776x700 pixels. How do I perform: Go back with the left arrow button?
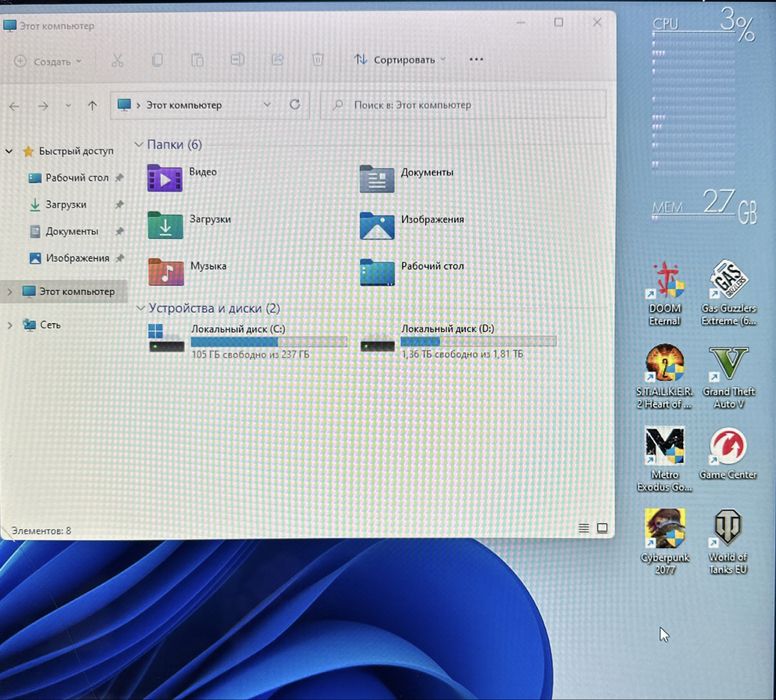coord(14,106)
